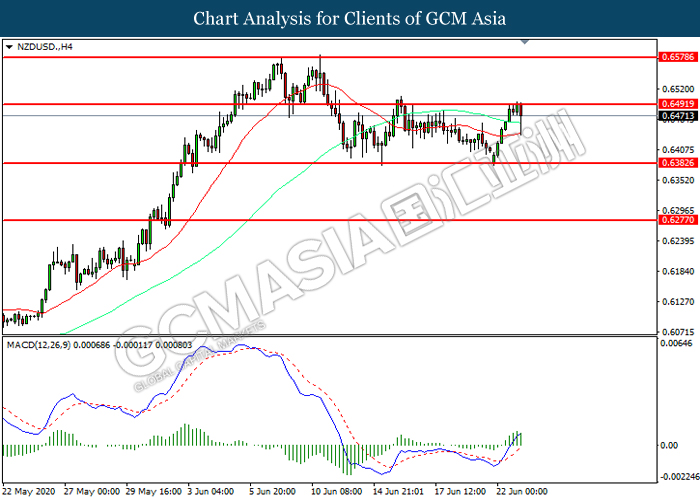Screen dimensions: 700x500
Task: Select the 0.65786 red price tag
Action: pos(675,57)
